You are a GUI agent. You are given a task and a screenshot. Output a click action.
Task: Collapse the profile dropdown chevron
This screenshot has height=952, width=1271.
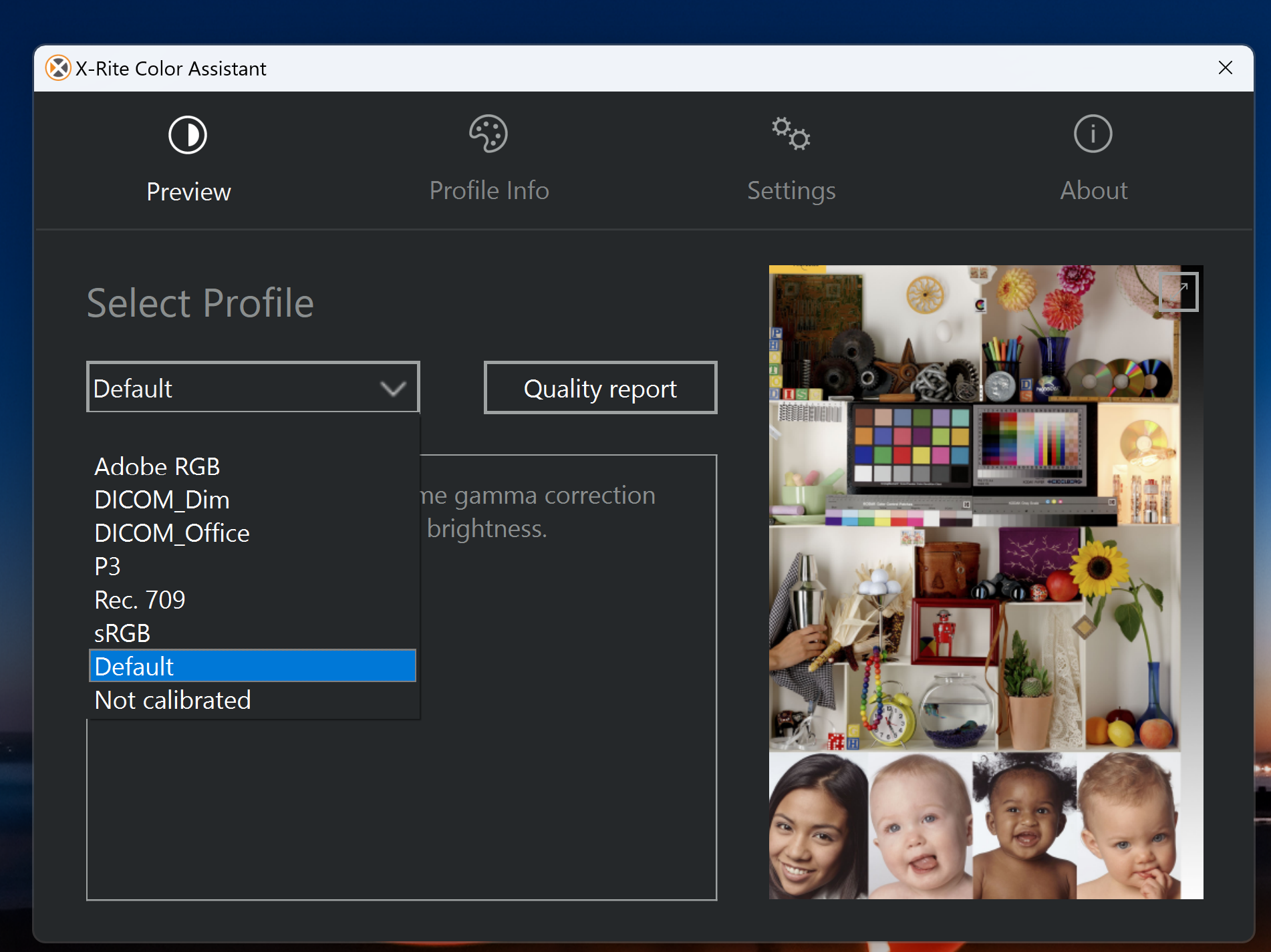click(393, 388)
